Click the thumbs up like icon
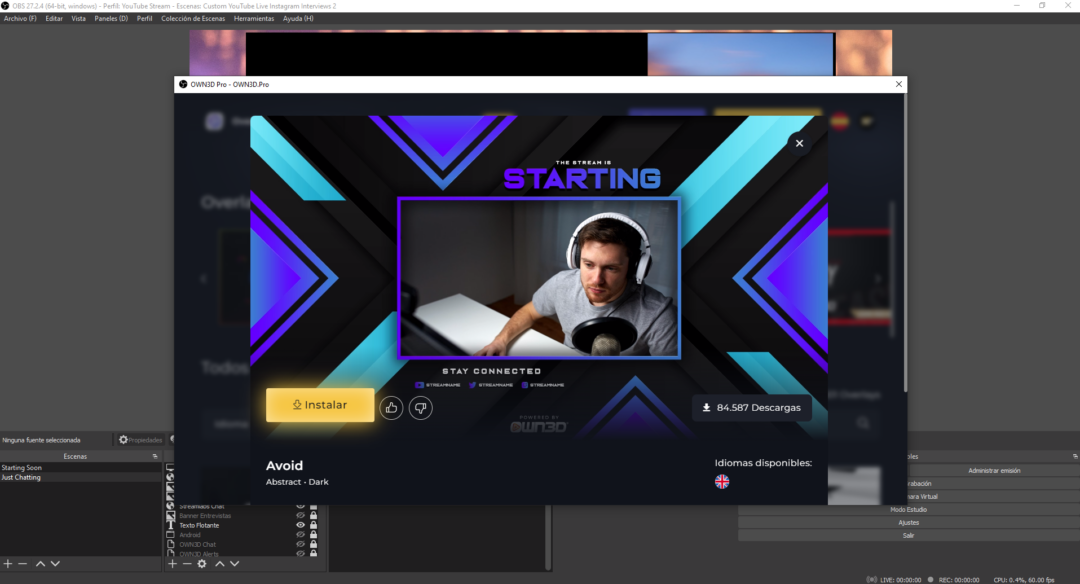The image size is (1080, 584). pyautogui.click(x=391, y=407)
